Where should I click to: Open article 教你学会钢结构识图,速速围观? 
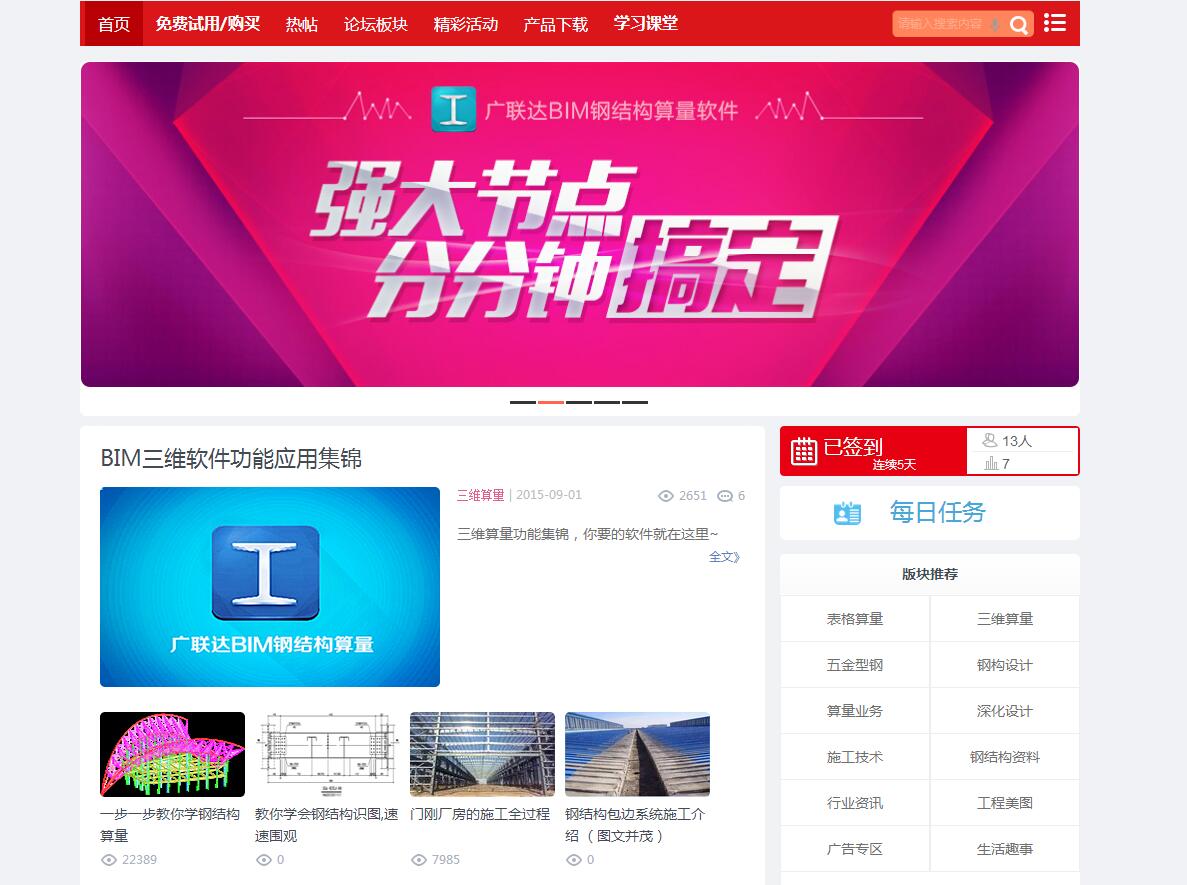326,825
